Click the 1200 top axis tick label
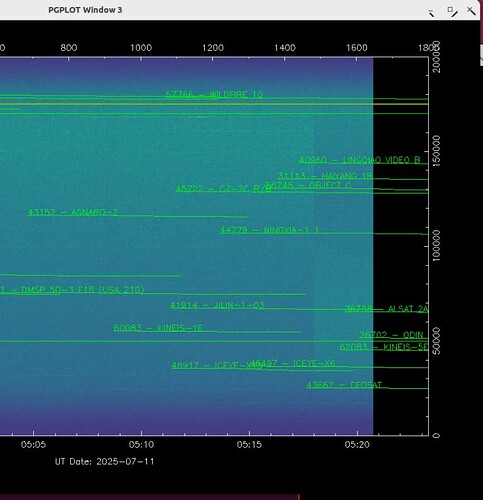The width and height of the screenshot is (483, 500). pyautogui.click(x=213, y=48)
